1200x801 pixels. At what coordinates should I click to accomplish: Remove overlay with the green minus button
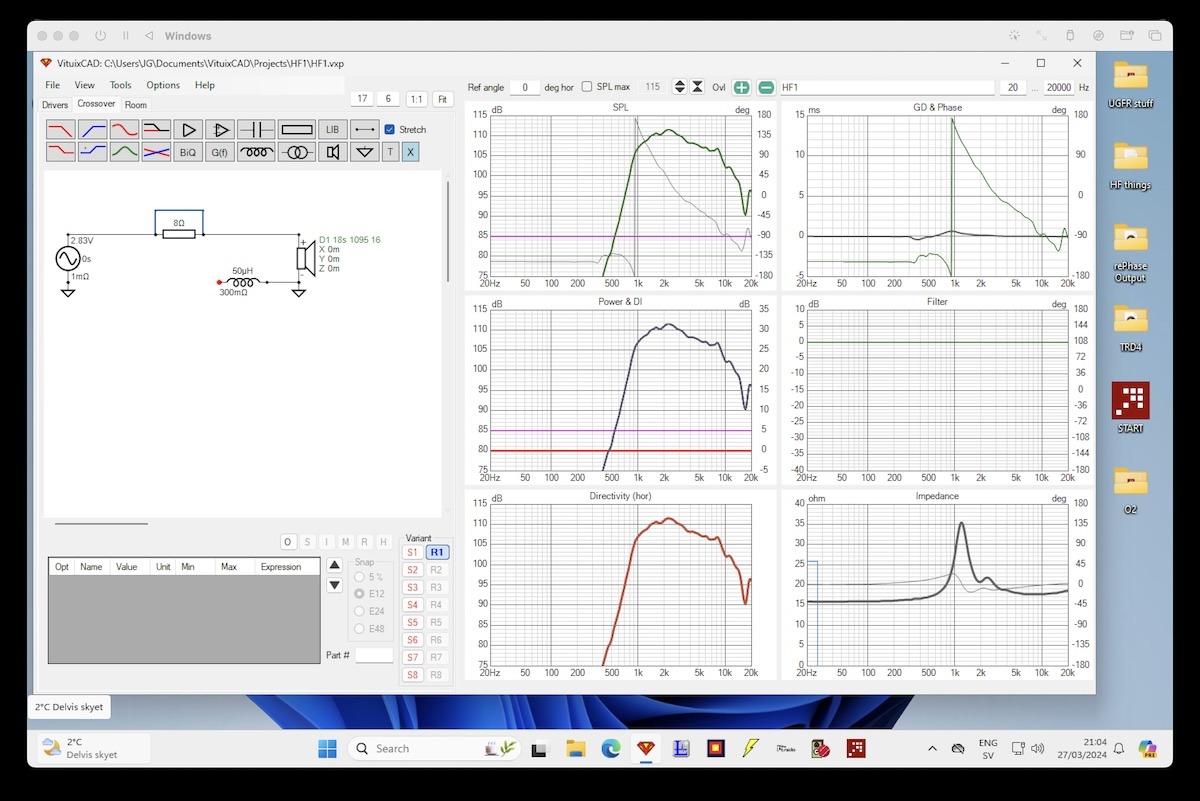765,87
